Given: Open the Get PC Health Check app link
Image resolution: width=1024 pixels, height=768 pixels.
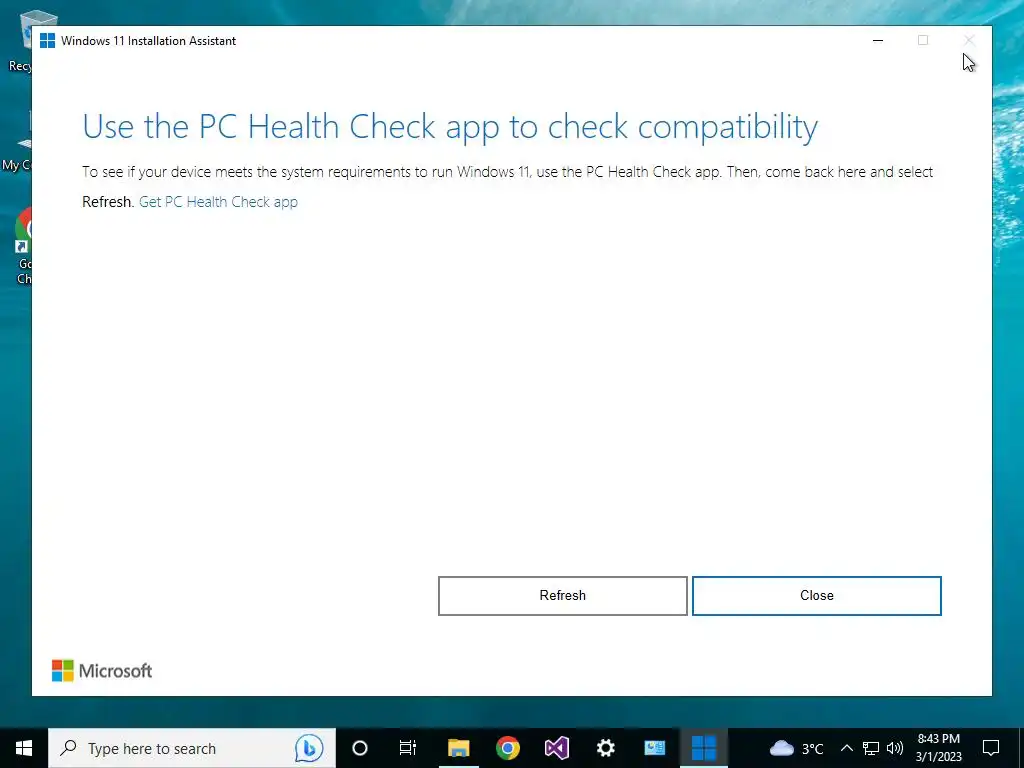Looking at the screenshot, I should click(x=218, y=202).
